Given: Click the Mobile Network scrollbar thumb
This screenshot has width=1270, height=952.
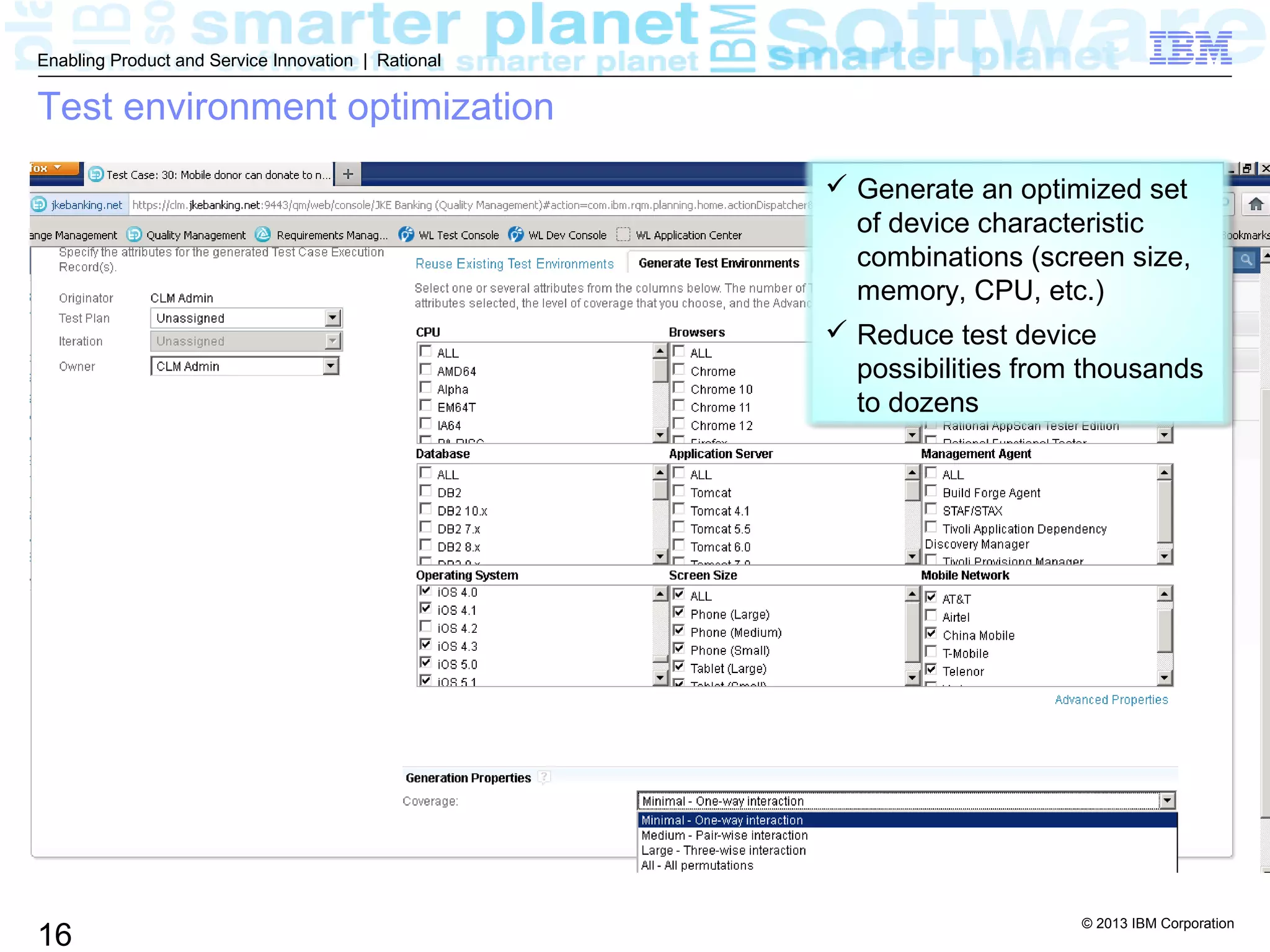Looking at the screenshot, I should pos(1164,630).
